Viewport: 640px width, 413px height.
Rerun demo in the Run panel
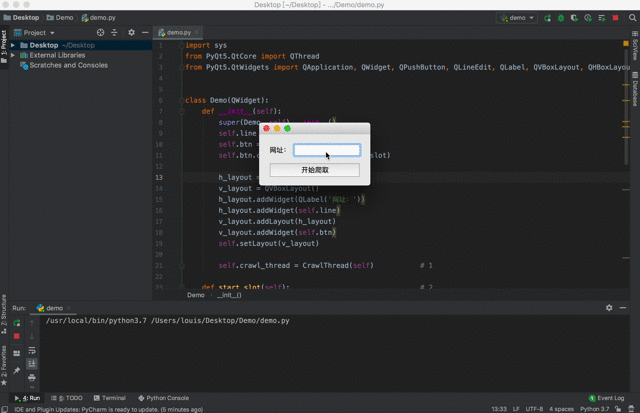17,323
